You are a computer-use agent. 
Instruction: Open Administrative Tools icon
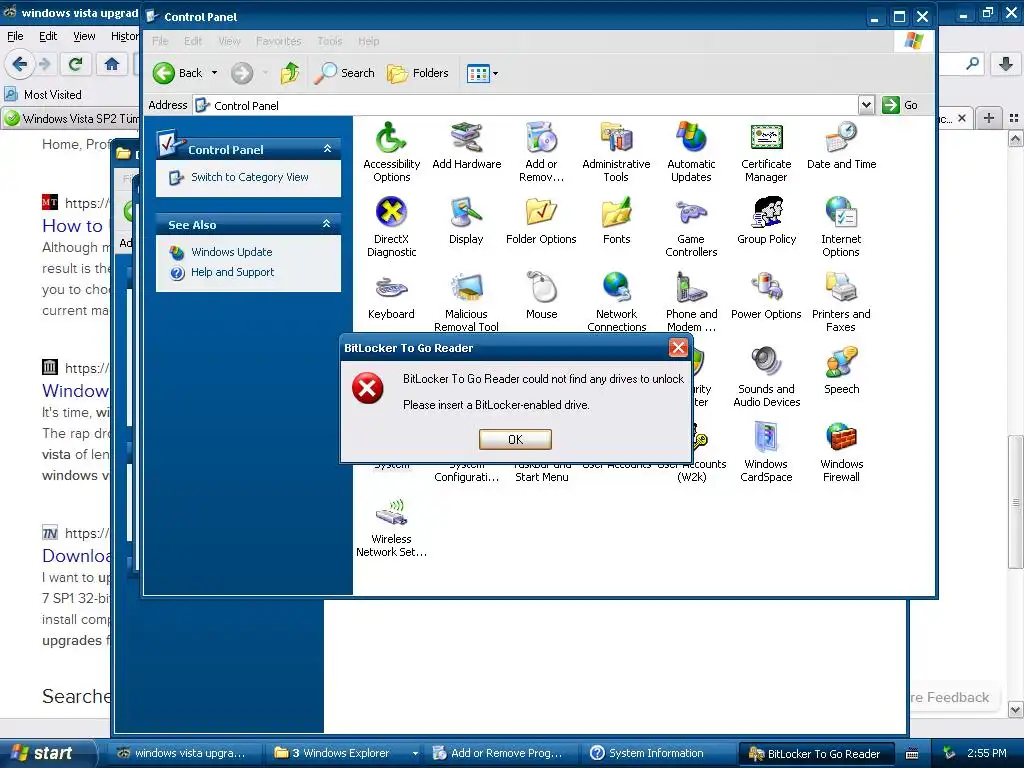pyautogui.click(x=616, y=152)
